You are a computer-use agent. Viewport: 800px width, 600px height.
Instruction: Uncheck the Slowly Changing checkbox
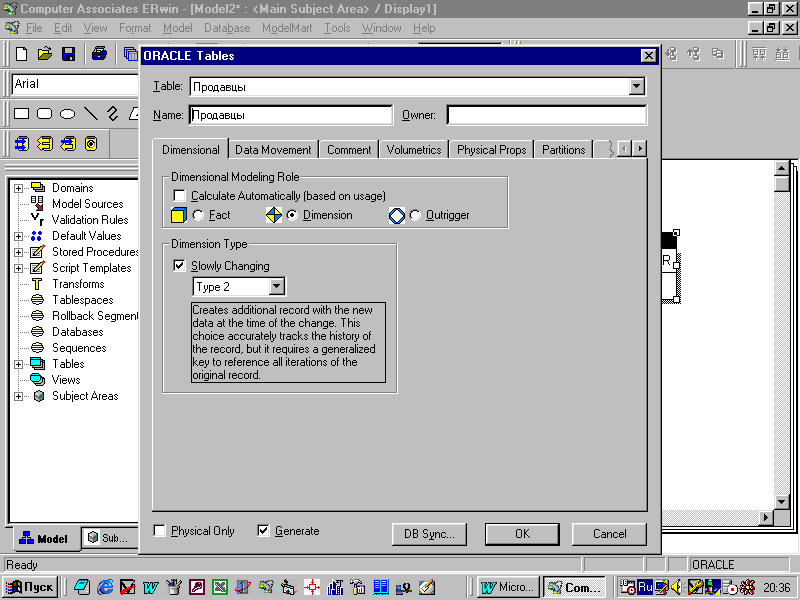point(180,266)
